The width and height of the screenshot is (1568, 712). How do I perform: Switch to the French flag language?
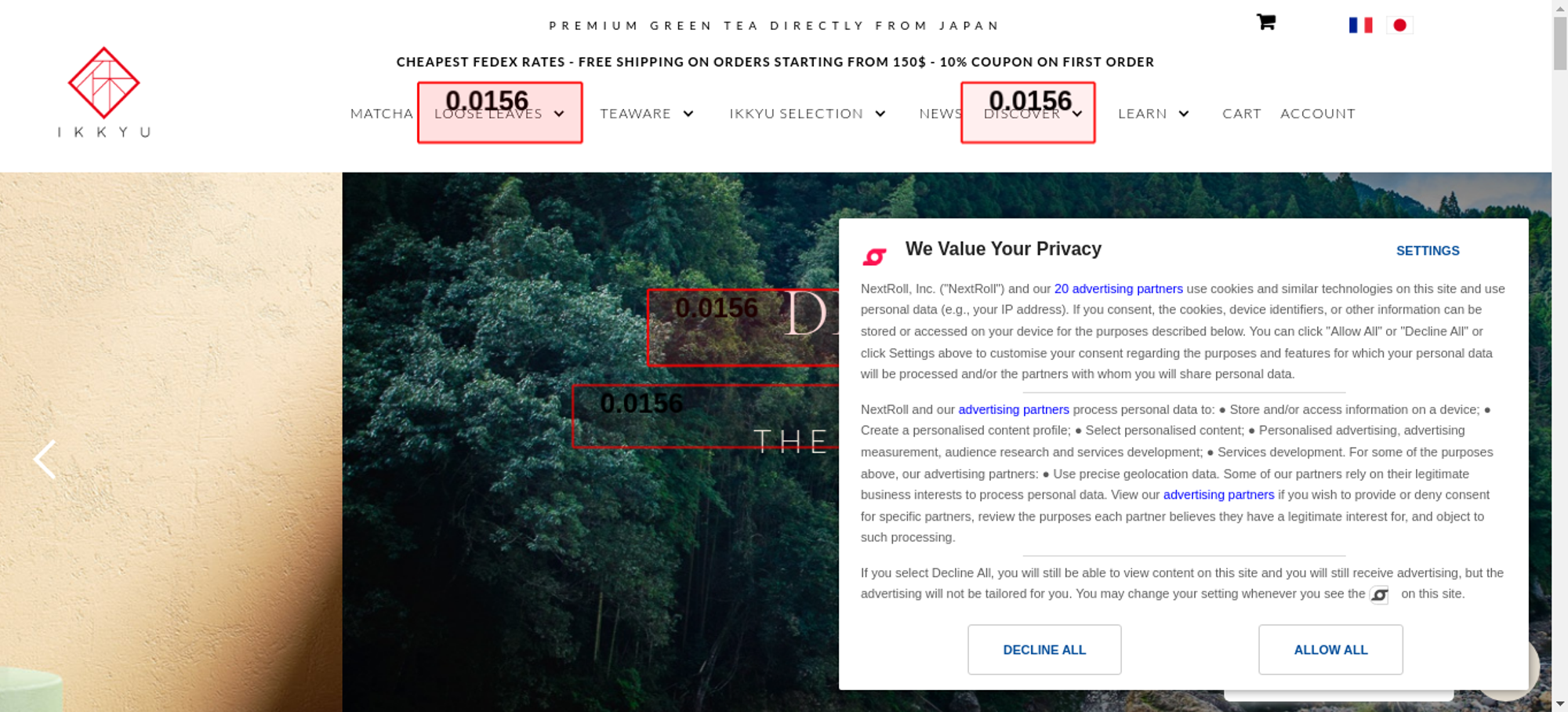click(1360, 25)
